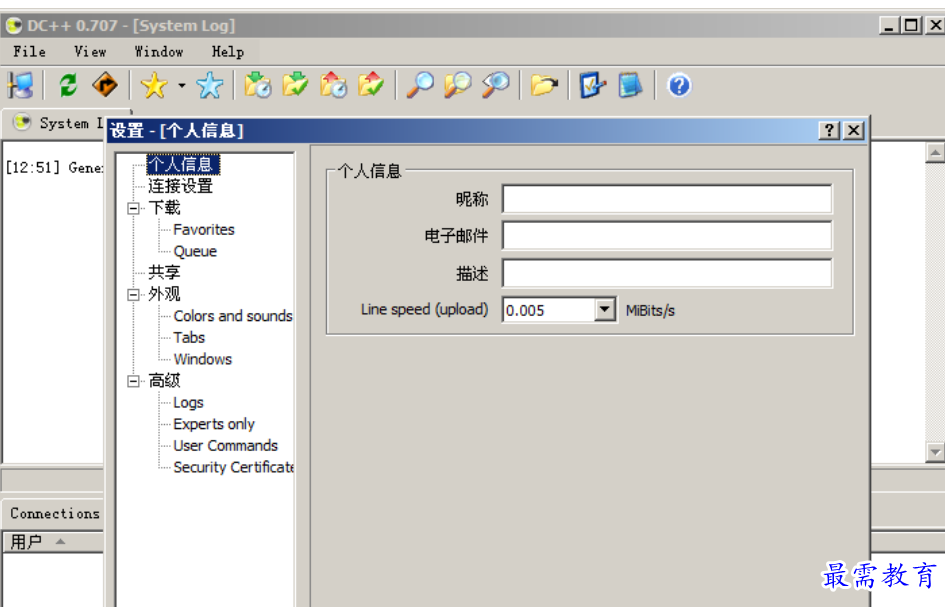Click the Reconnect toolbar icon
Viewport: 945px width, 607px height.
pyautogui.click(x=66, y=85)
